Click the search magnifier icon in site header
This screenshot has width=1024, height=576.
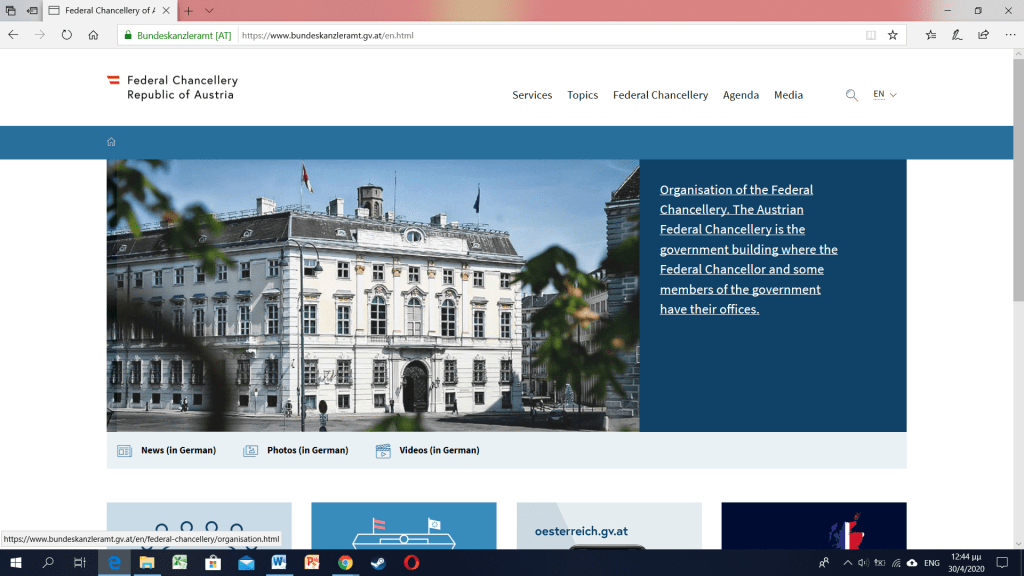(851, 95)
